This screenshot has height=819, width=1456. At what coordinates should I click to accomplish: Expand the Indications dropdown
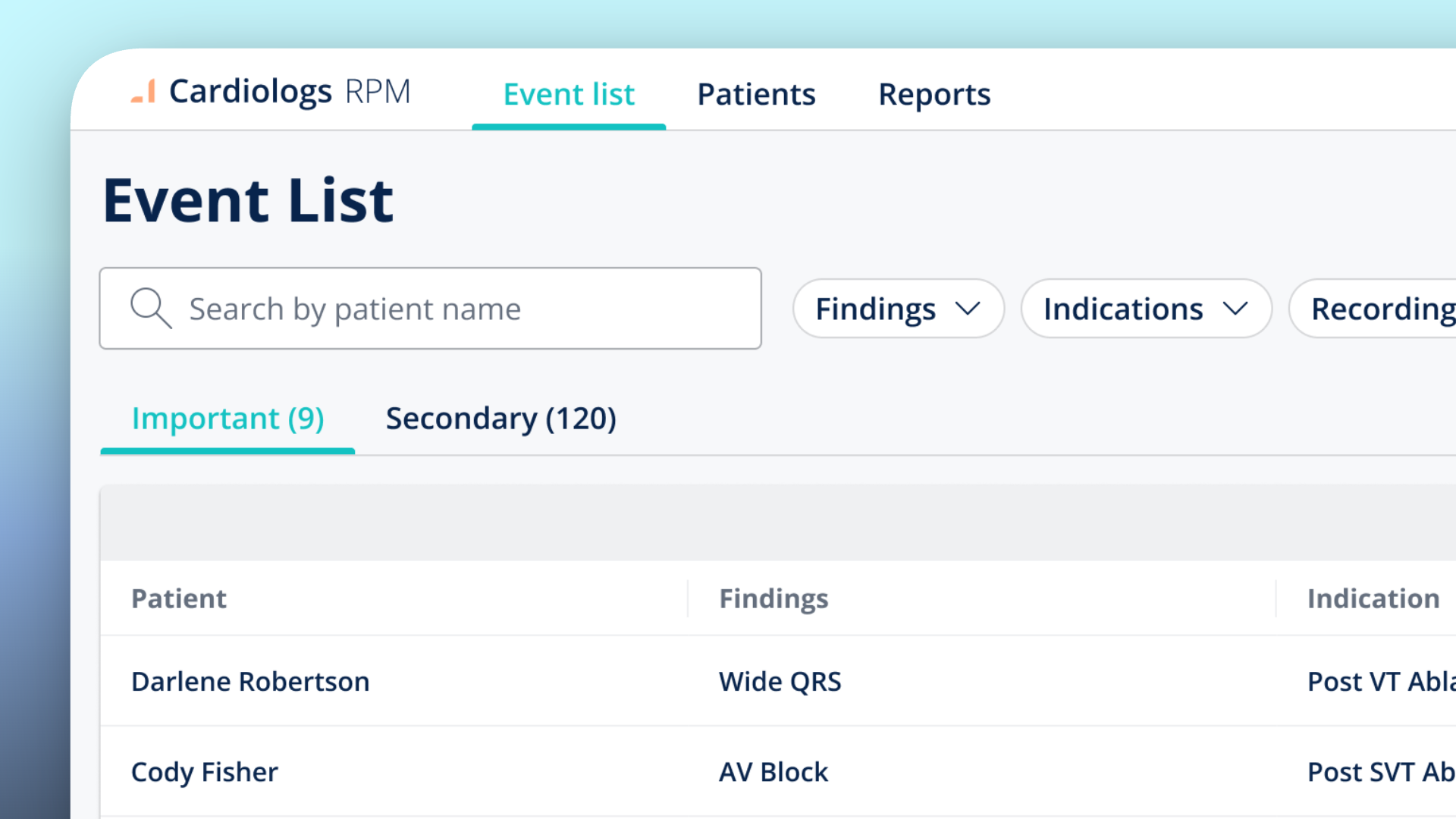click(1146, 309)
